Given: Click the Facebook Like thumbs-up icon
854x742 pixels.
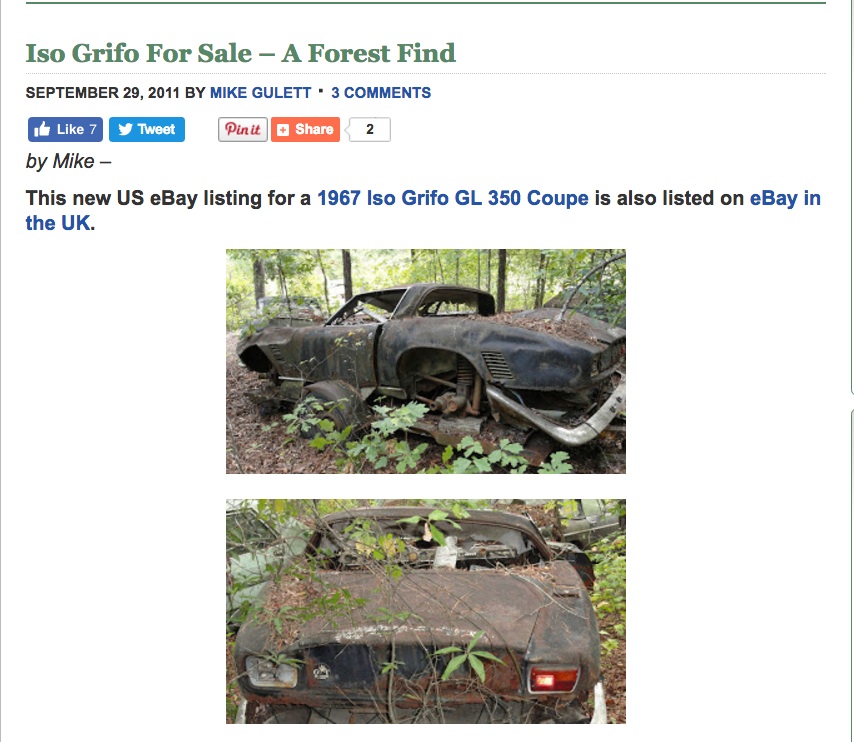Looking at the screenshot, I should coord(42,129).
